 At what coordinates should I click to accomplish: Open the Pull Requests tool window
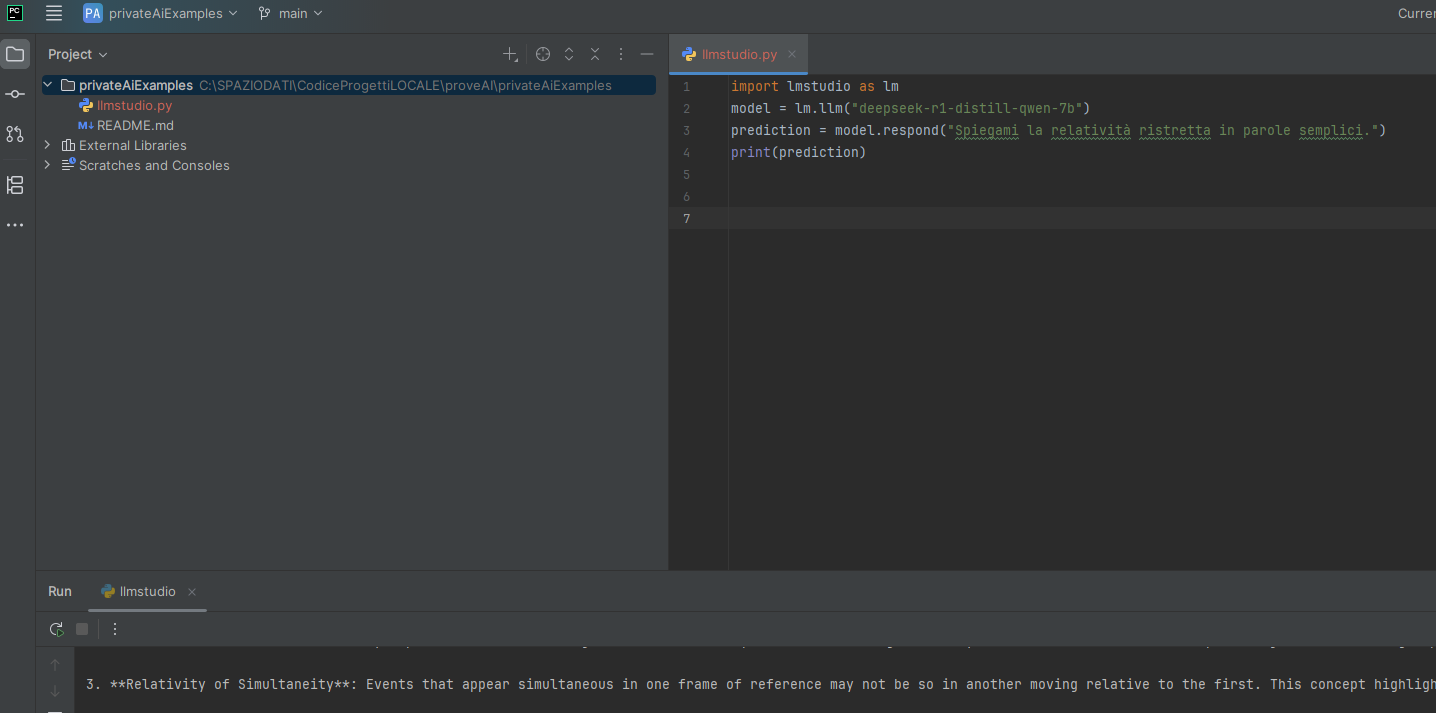click(15, 134)
